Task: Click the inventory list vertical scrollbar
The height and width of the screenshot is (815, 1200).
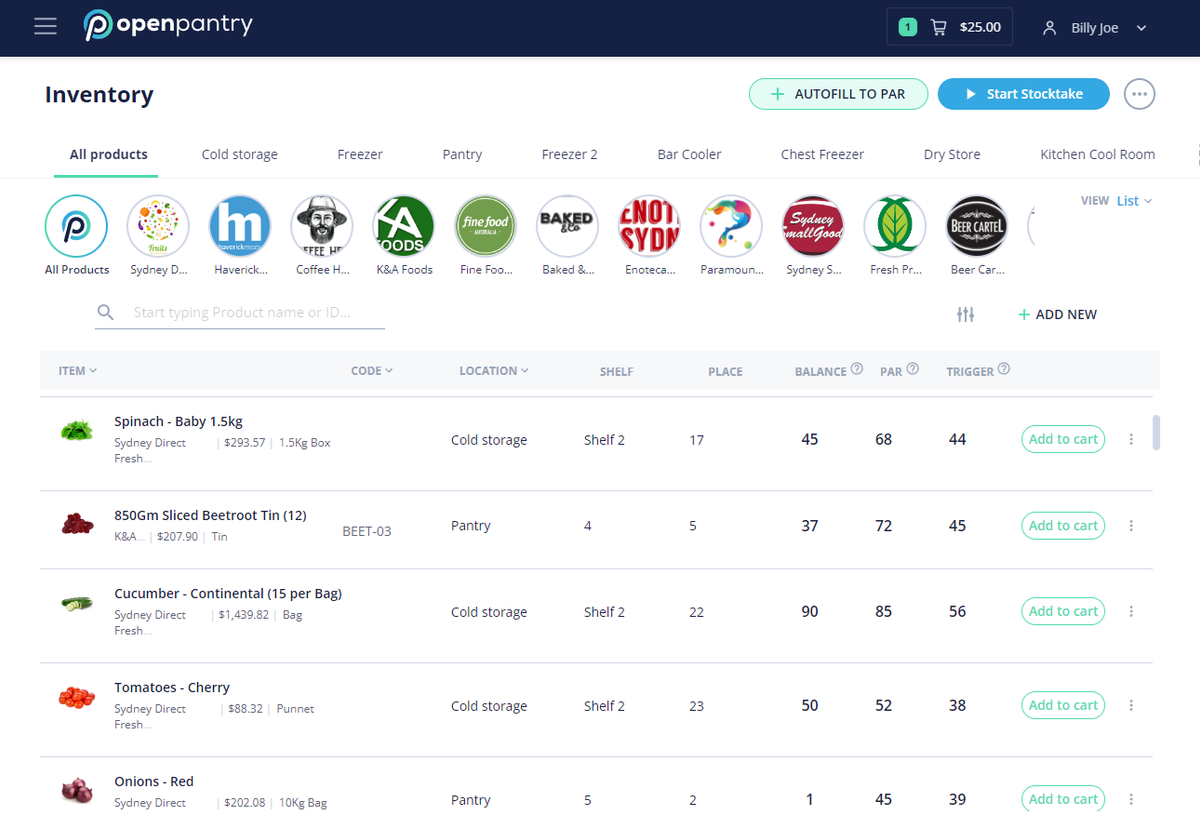Action: (x=1156, y=433)
